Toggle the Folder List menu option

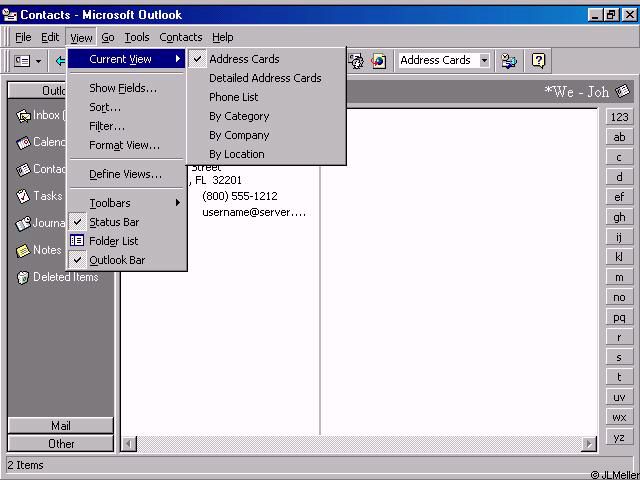click(127, 241)
